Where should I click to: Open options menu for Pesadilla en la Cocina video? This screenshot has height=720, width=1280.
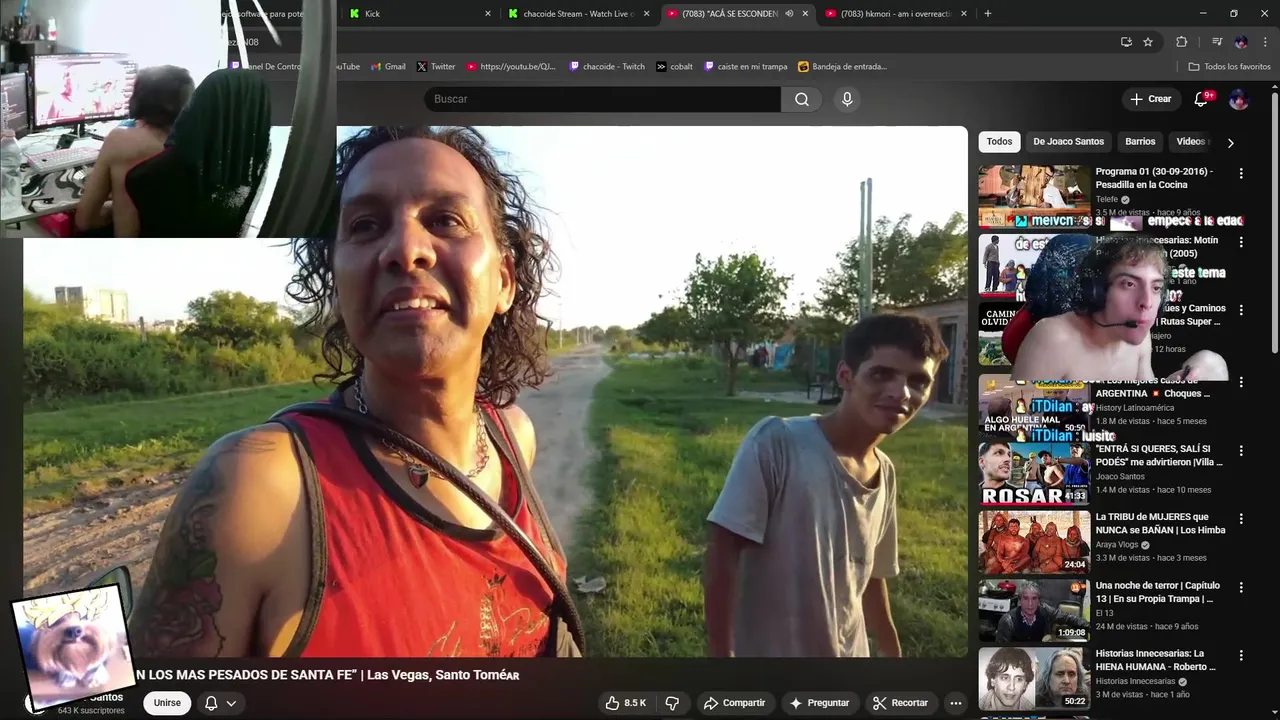click(1241, 173)
